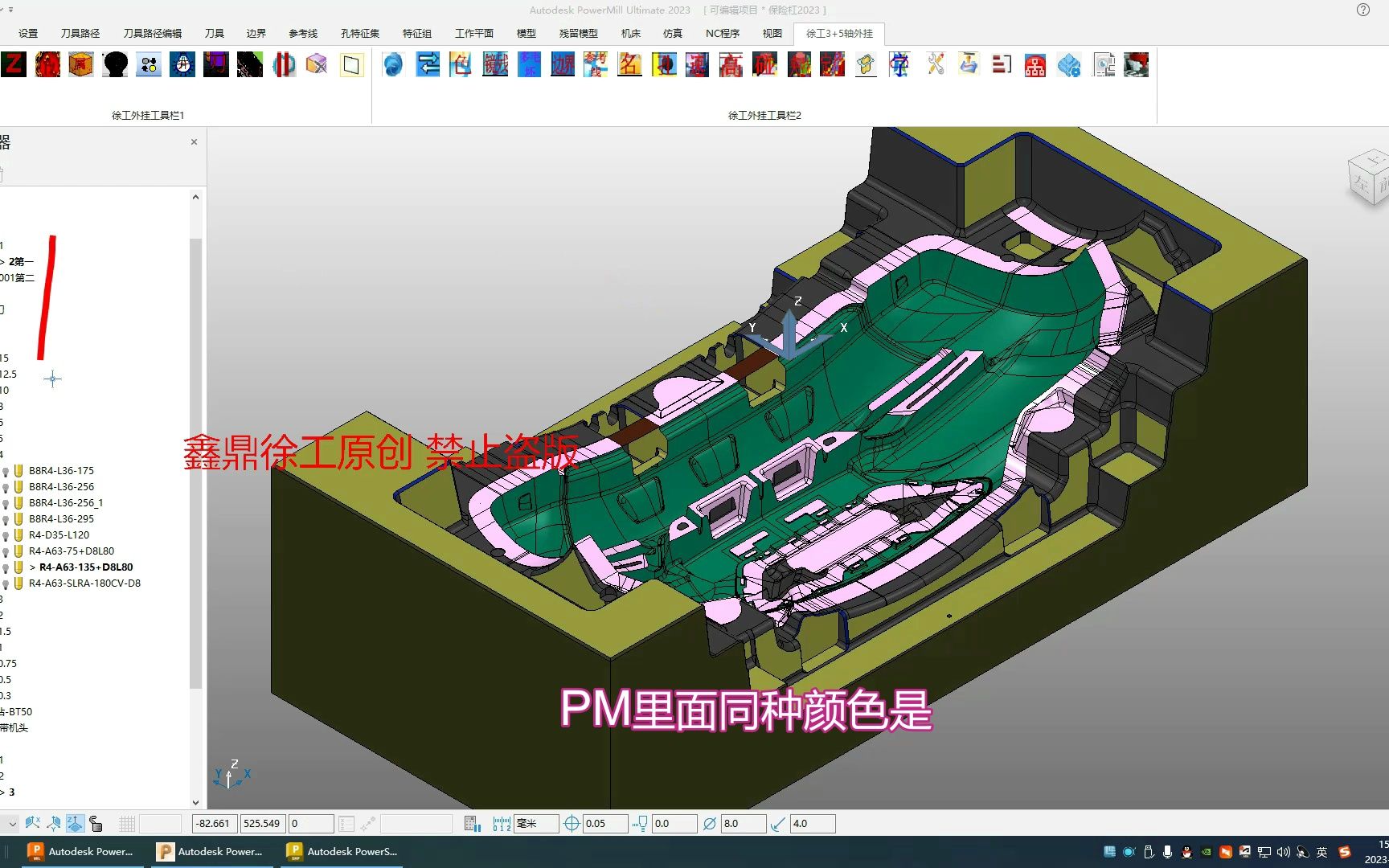Click the purple cube with X icon
This screenshot has width=1389, height=868.
click(x=318, y=64)
